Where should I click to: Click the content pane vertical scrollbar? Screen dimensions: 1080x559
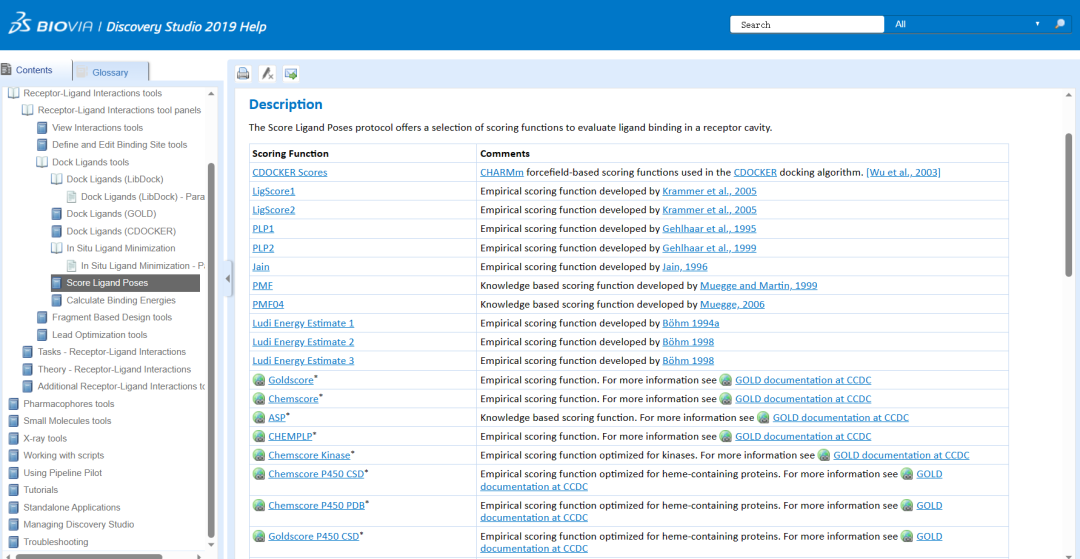click(1068, 205)
